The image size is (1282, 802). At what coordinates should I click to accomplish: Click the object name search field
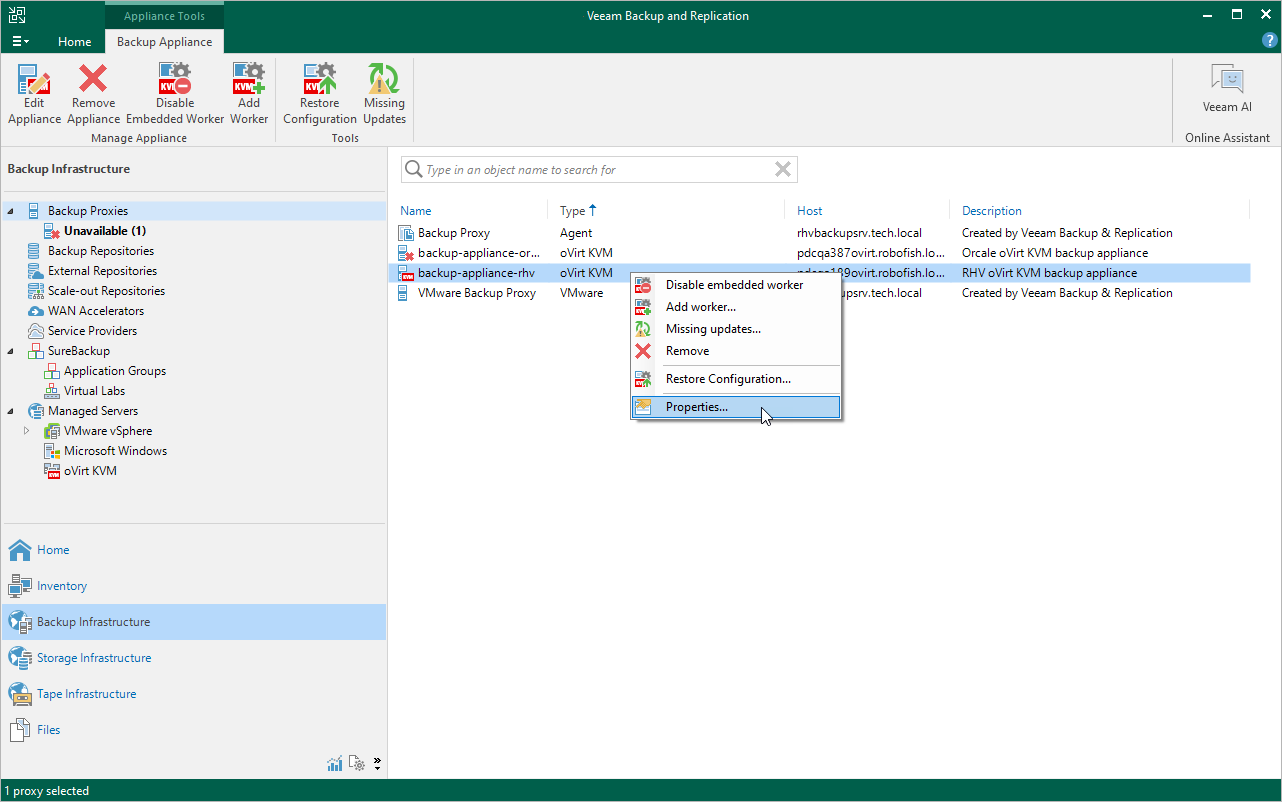click(598, 170)
